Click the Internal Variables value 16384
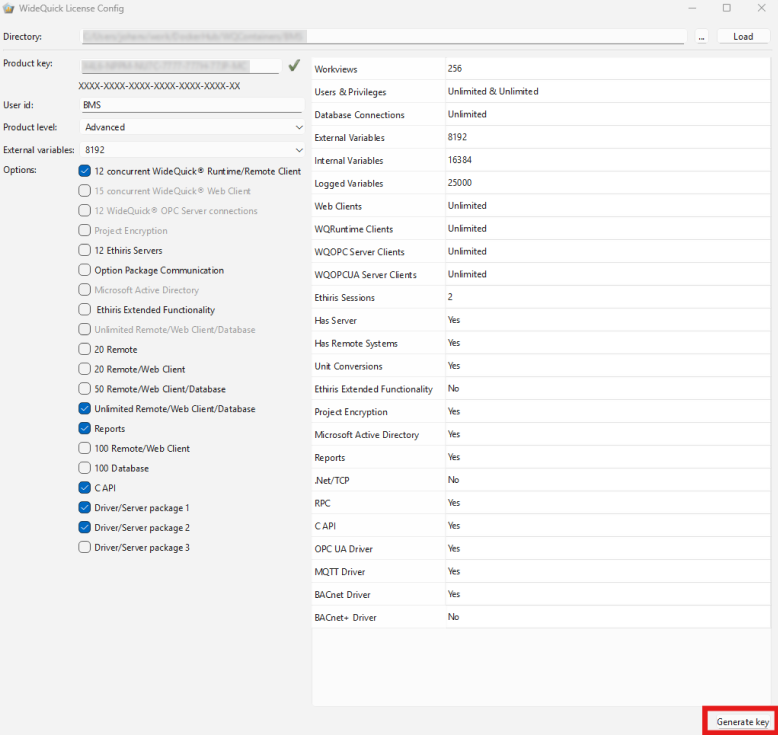The width and height of the screenshot is (778, 735). click(459, 160)
